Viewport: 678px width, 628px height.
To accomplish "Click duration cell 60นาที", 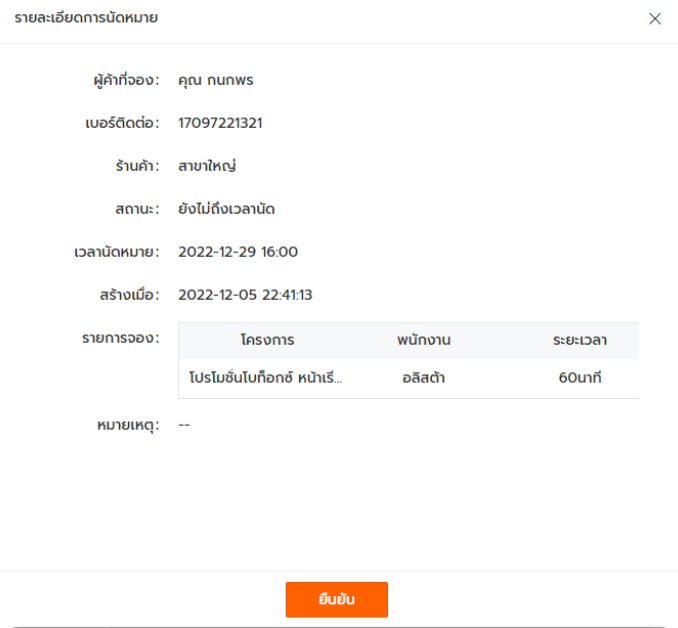I will pos(579,378).
